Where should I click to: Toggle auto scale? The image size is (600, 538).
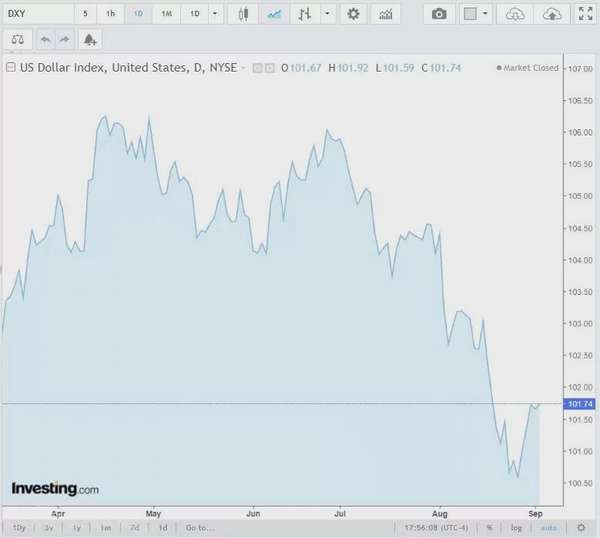(x=549, y=528)
